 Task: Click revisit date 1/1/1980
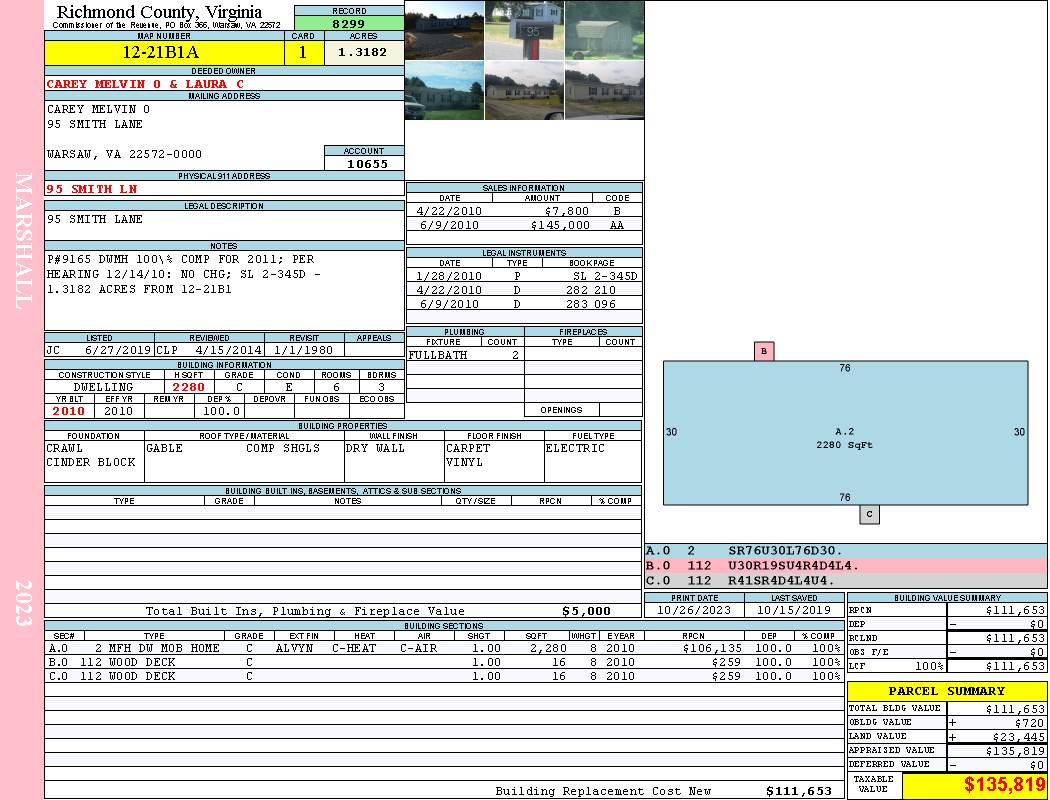[x=303, y=350]
